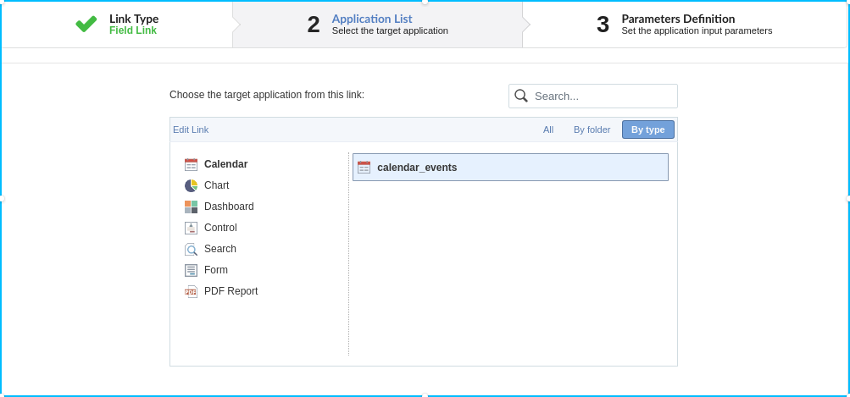Screen dimensions: 850x397
Task: Switch to the All view
Action: [548, 130]
